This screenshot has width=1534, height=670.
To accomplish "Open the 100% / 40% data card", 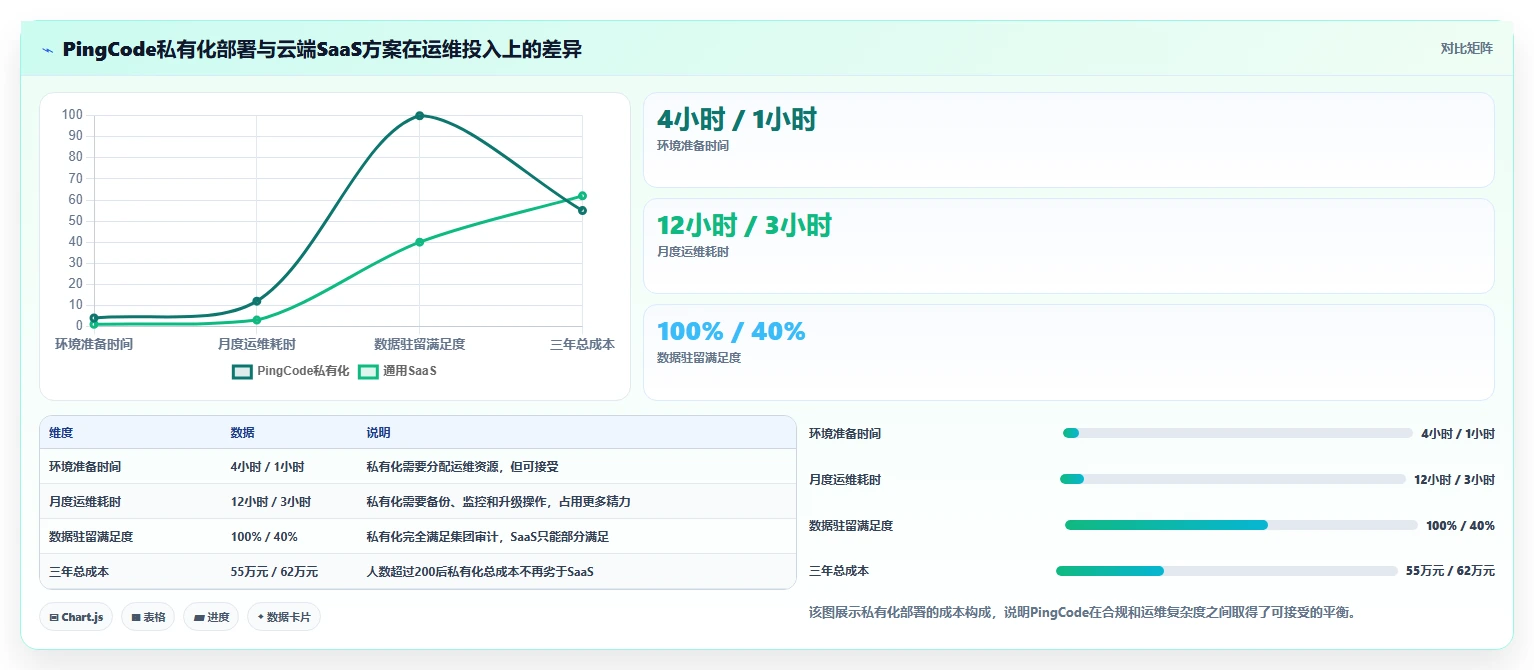I will point(1068,352).
